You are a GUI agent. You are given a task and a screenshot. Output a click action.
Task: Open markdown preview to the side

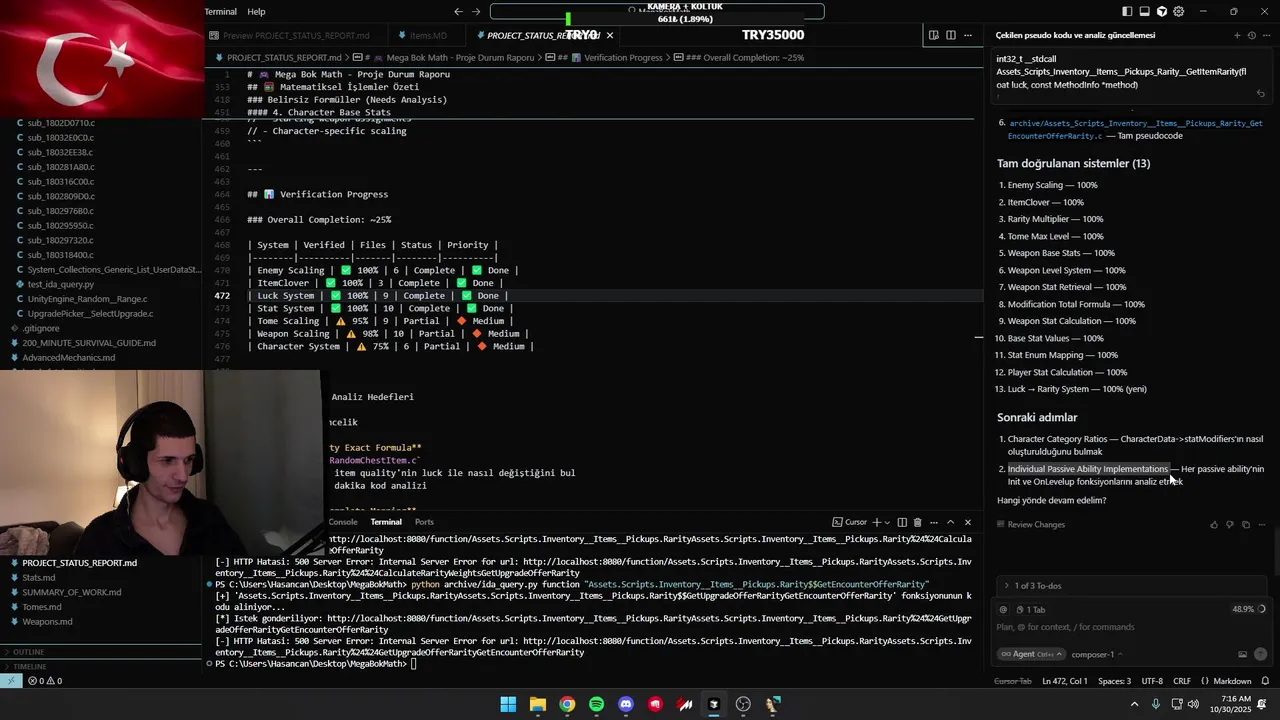[x=933, y=35]
